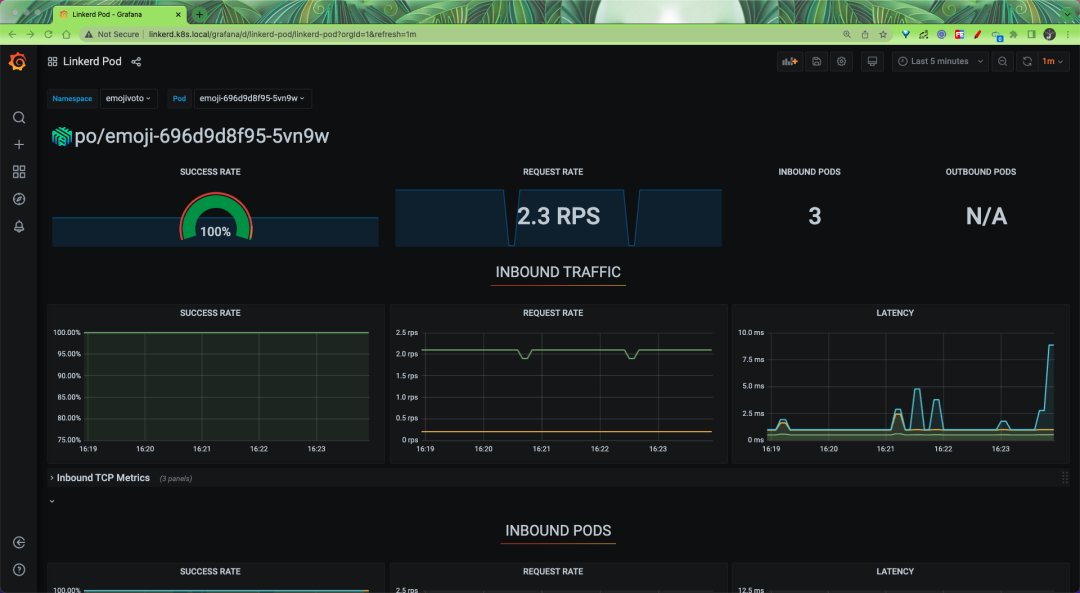Click the 100% success gauge
Image resolution: width=1080 pixels, height=593 pixels.
216,219
